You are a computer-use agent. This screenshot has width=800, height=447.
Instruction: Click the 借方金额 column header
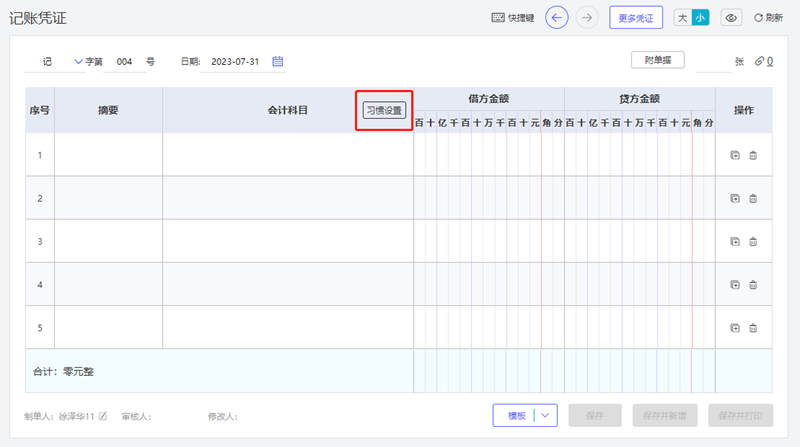489,98
